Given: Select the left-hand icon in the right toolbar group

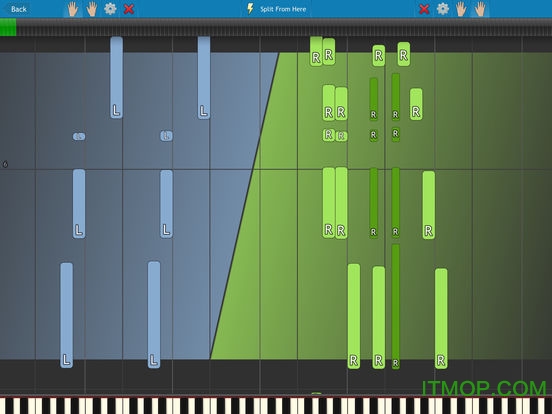Looking at the screenshot, I should point(461,9).
